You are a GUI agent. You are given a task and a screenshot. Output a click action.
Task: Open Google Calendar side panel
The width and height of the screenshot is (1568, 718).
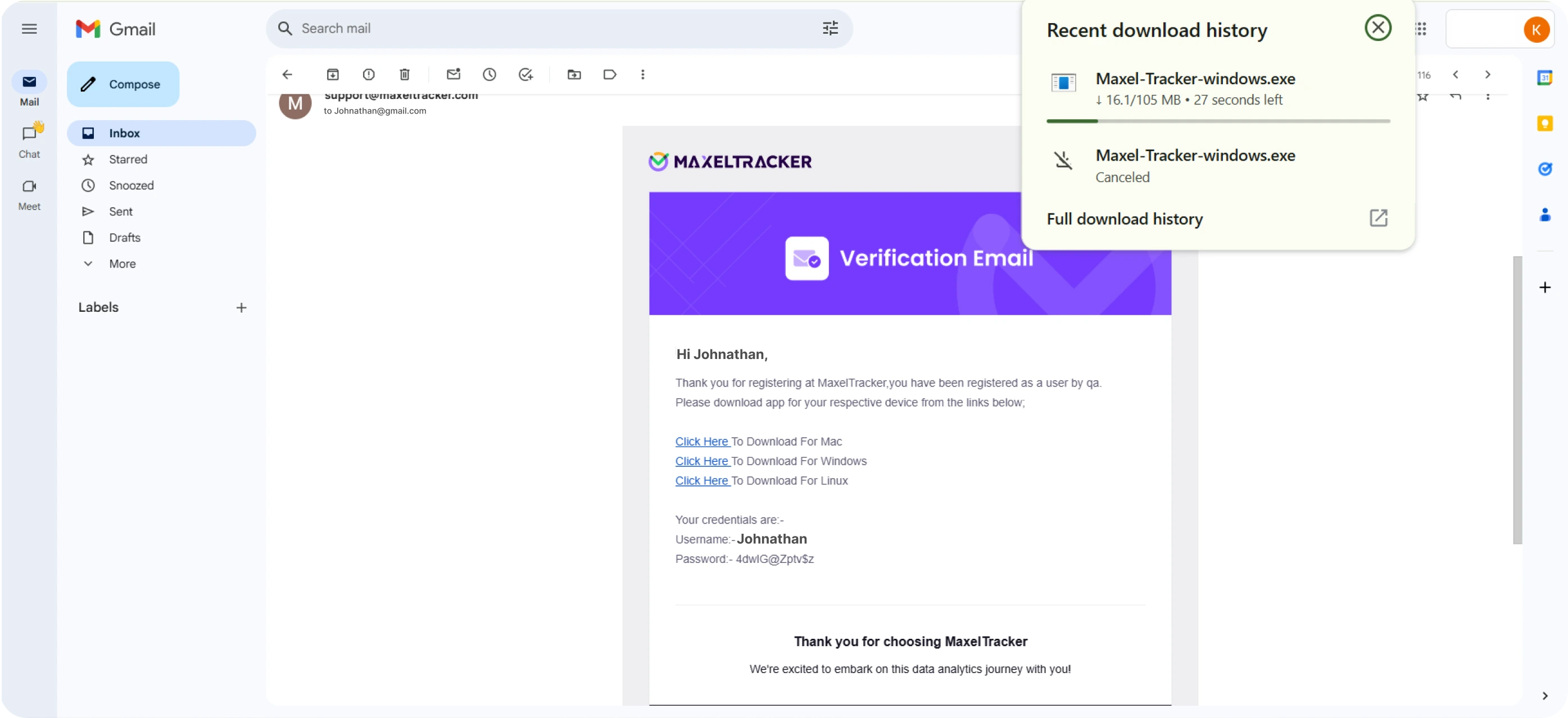1544,78
